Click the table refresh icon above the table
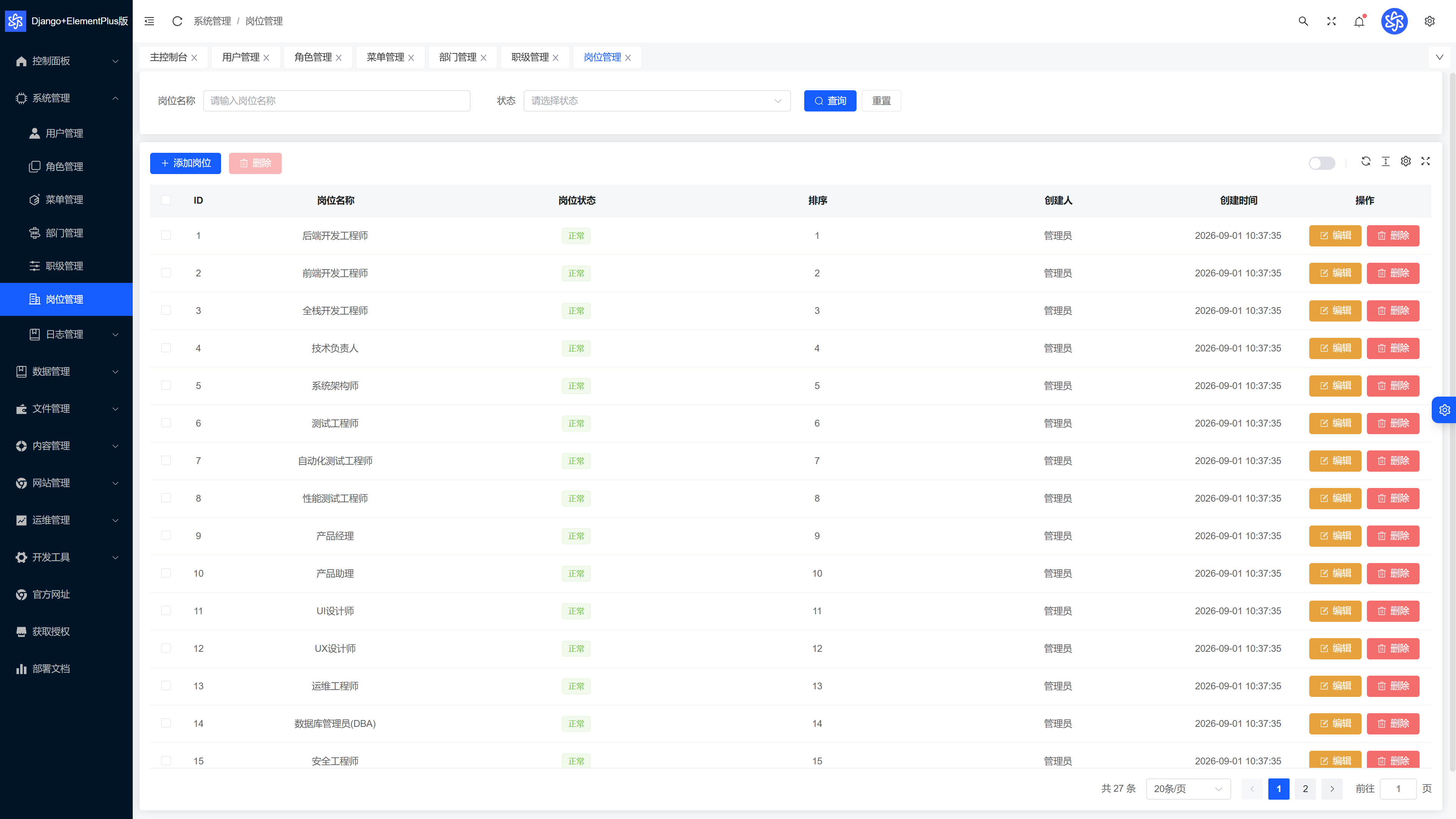 click(x=1365, y=162)
